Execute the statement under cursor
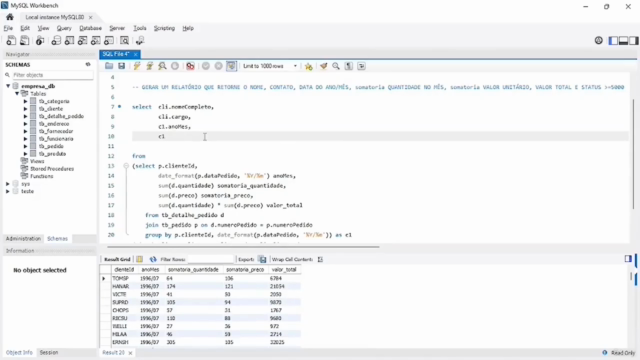Screen dimensions: 640x360 click(x=149, y=66)
